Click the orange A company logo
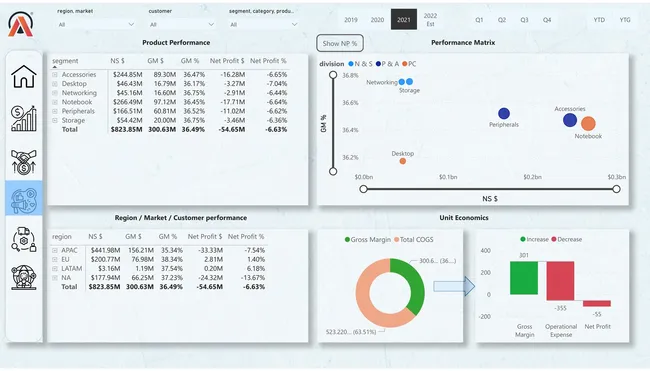650x371 pixels. coord(20,24)
